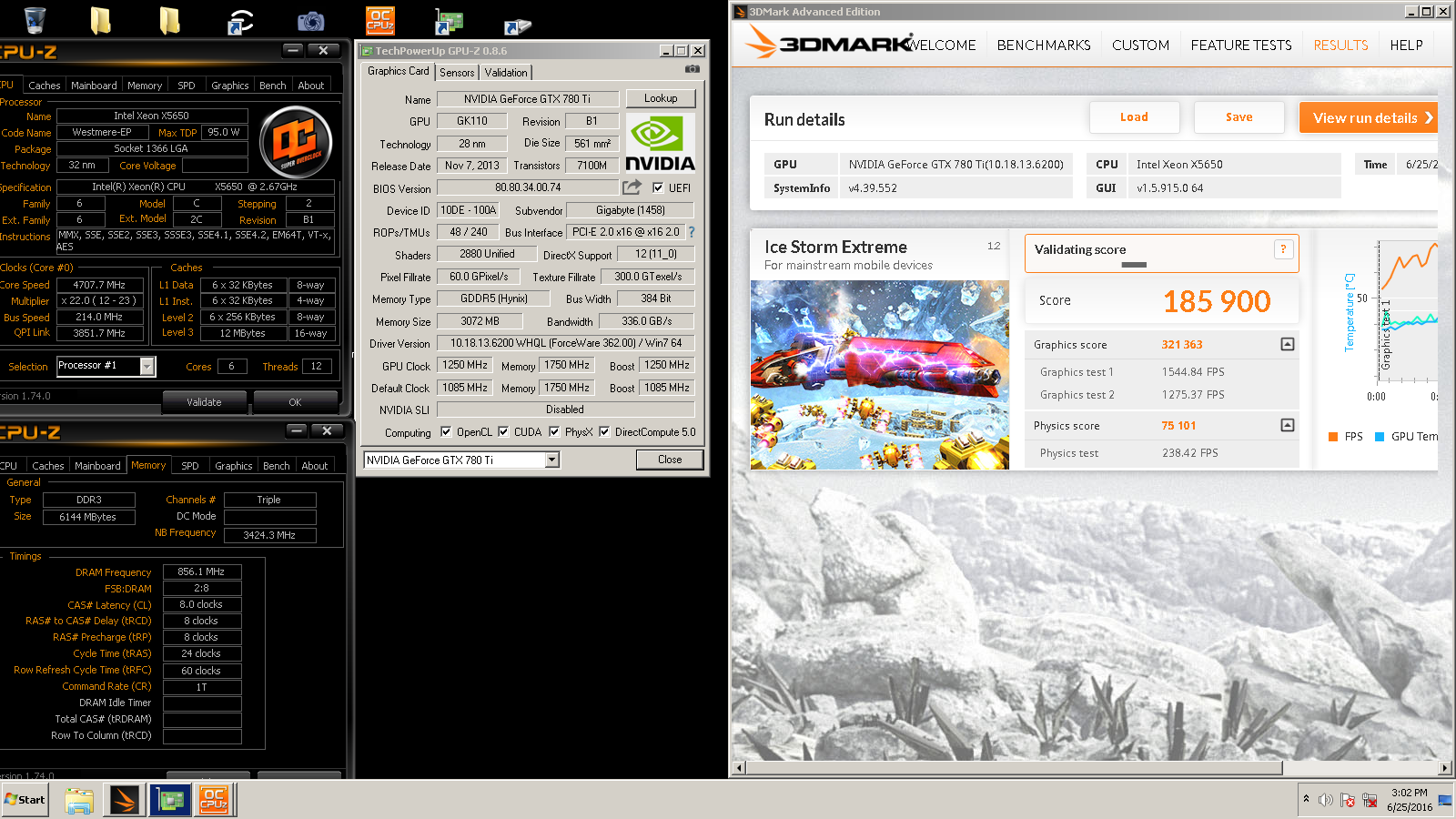
Task: Click the Show desktop tray icon
Action: pyautogui.click(x=1445, y=800)
